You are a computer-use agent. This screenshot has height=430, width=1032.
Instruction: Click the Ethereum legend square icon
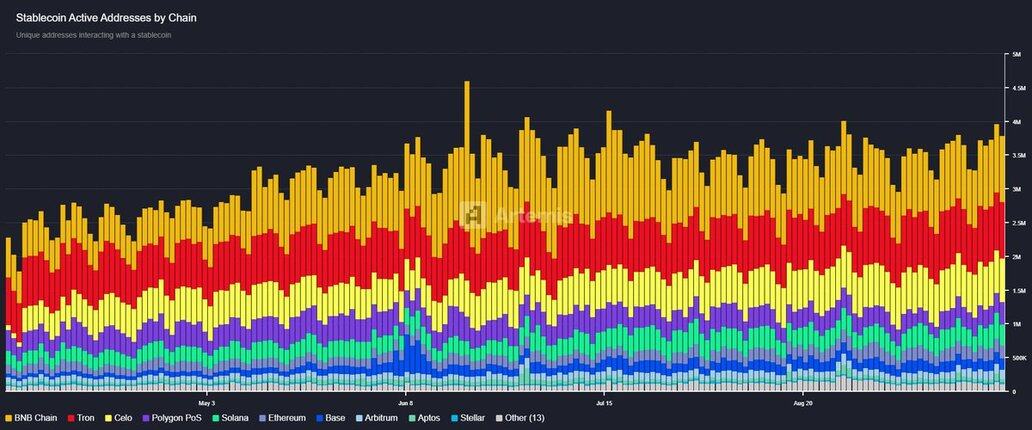[263, 418]
